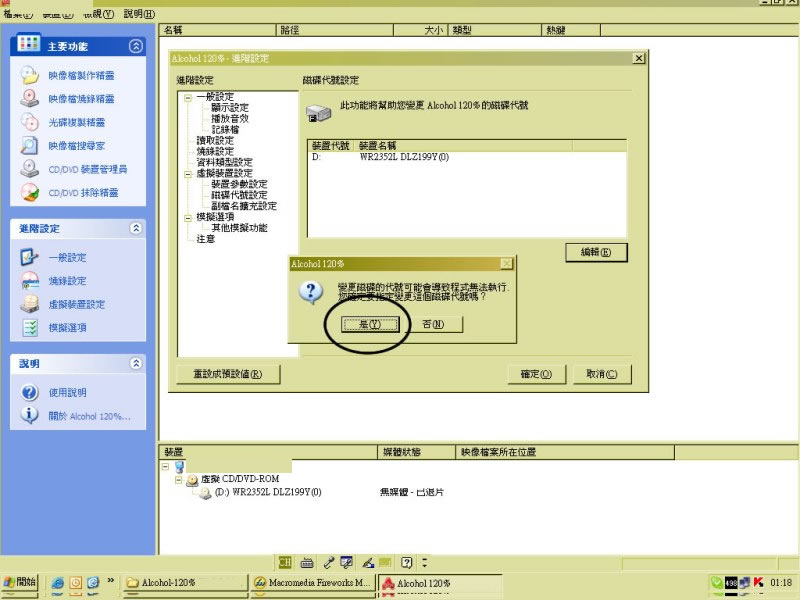Collapse the 進階設定 sidebar panel
Viewport: 800px width, 600px height.
point(136,228)
